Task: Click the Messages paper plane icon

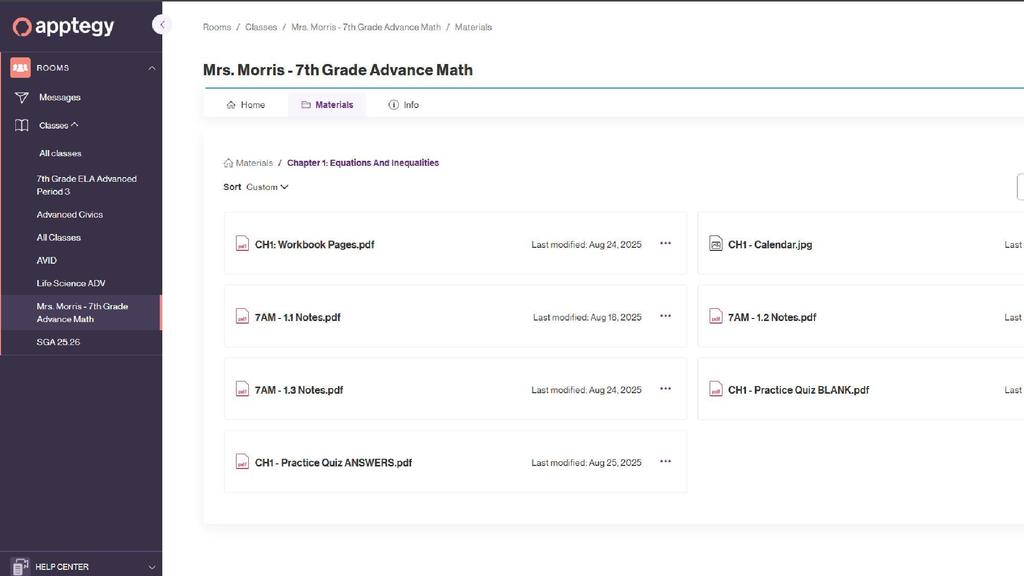Action: point(22,97)
